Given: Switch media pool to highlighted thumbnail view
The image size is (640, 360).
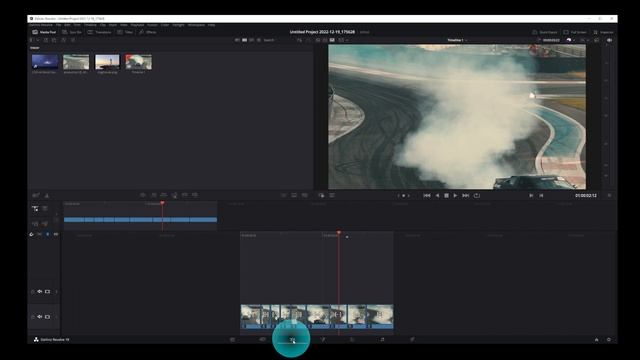Looking at the screenshot, I should click(244, 40).
